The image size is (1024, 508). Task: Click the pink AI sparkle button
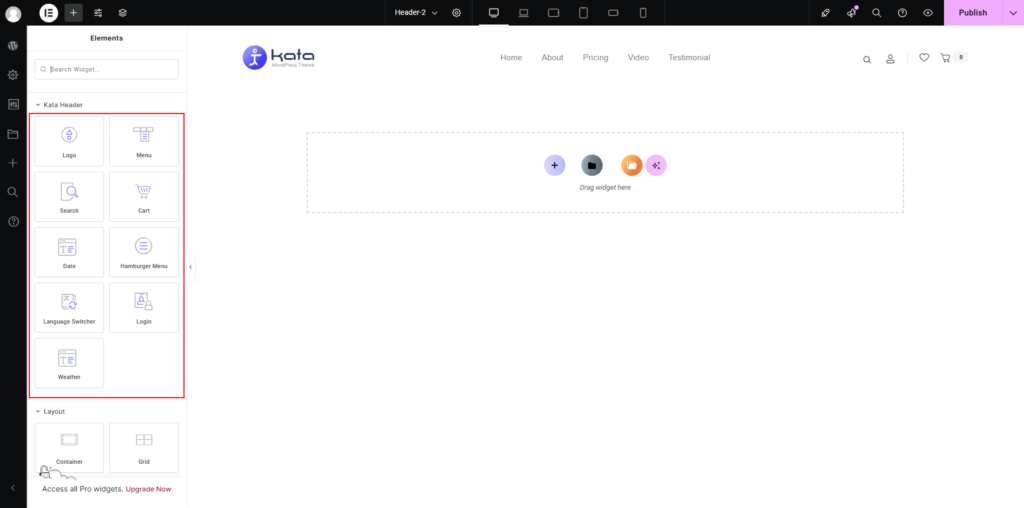(656, 165)
